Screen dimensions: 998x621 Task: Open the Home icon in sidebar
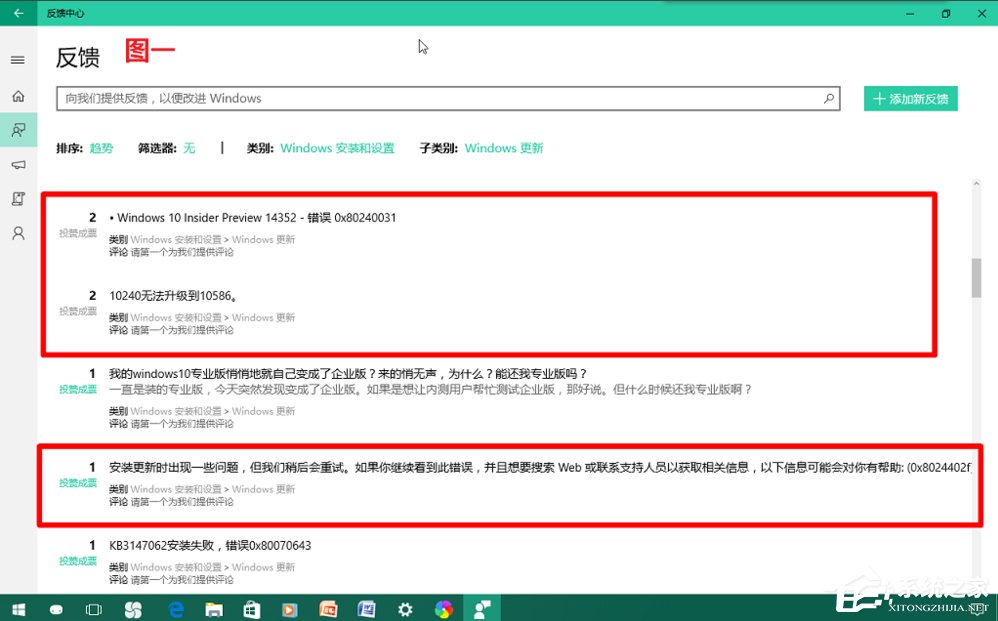(x=17, y=96)
